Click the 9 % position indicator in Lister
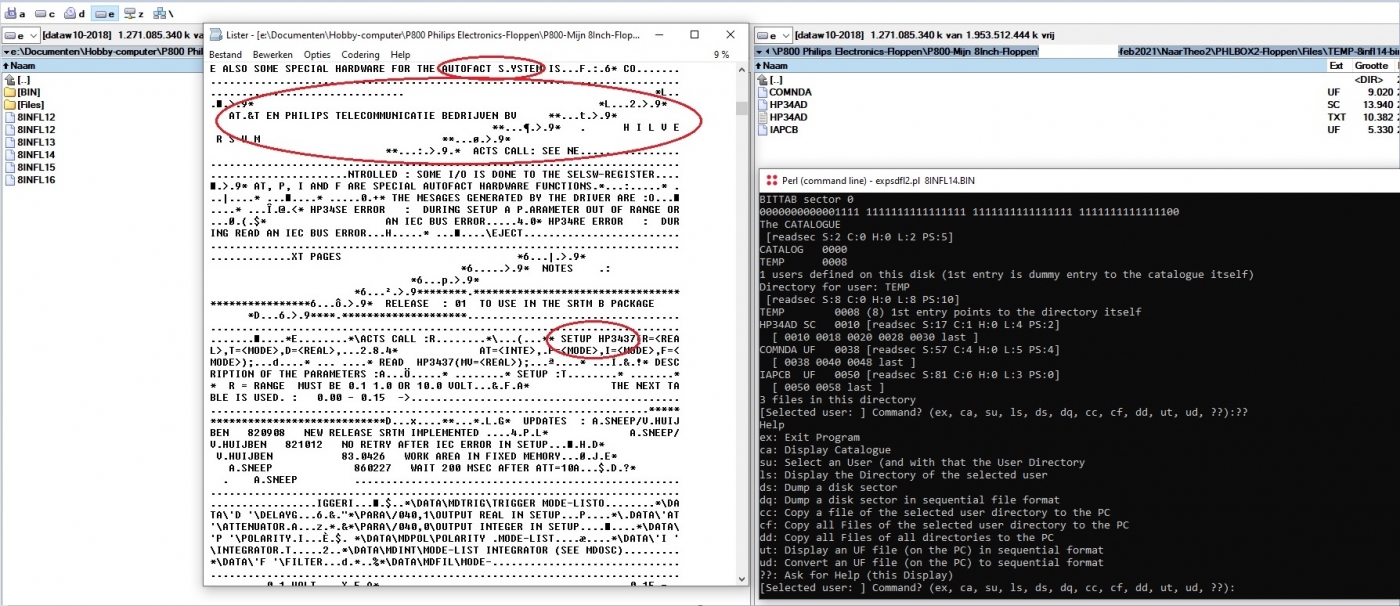This screenshot has height=606, width=1400. tap(722, 55)
